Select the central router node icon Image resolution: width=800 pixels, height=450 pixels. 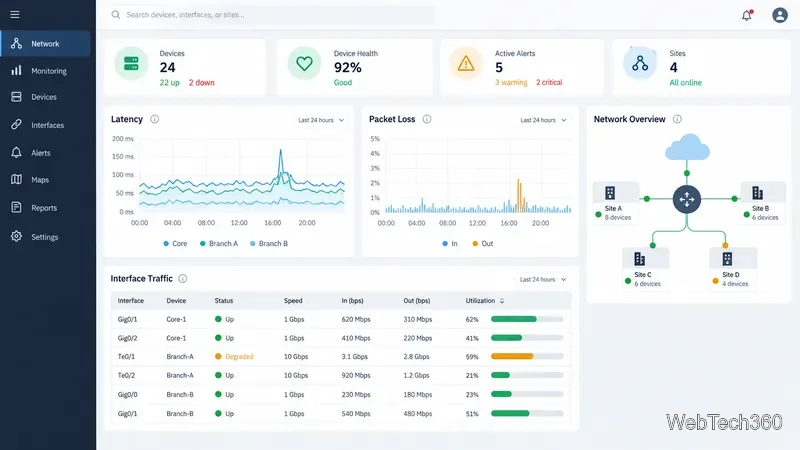[687, 199]
